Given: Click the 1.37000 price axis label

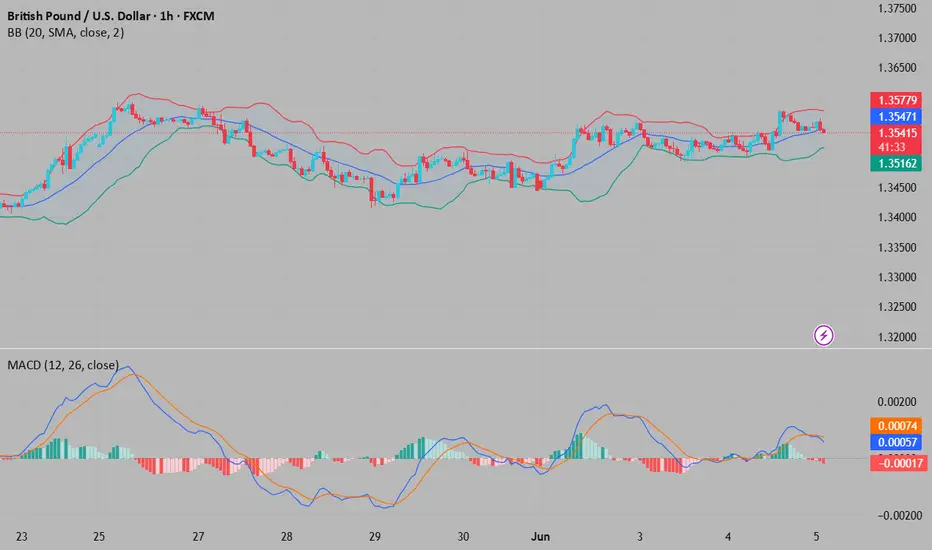Looking at the screenshot, I should [x=897, y=38].
